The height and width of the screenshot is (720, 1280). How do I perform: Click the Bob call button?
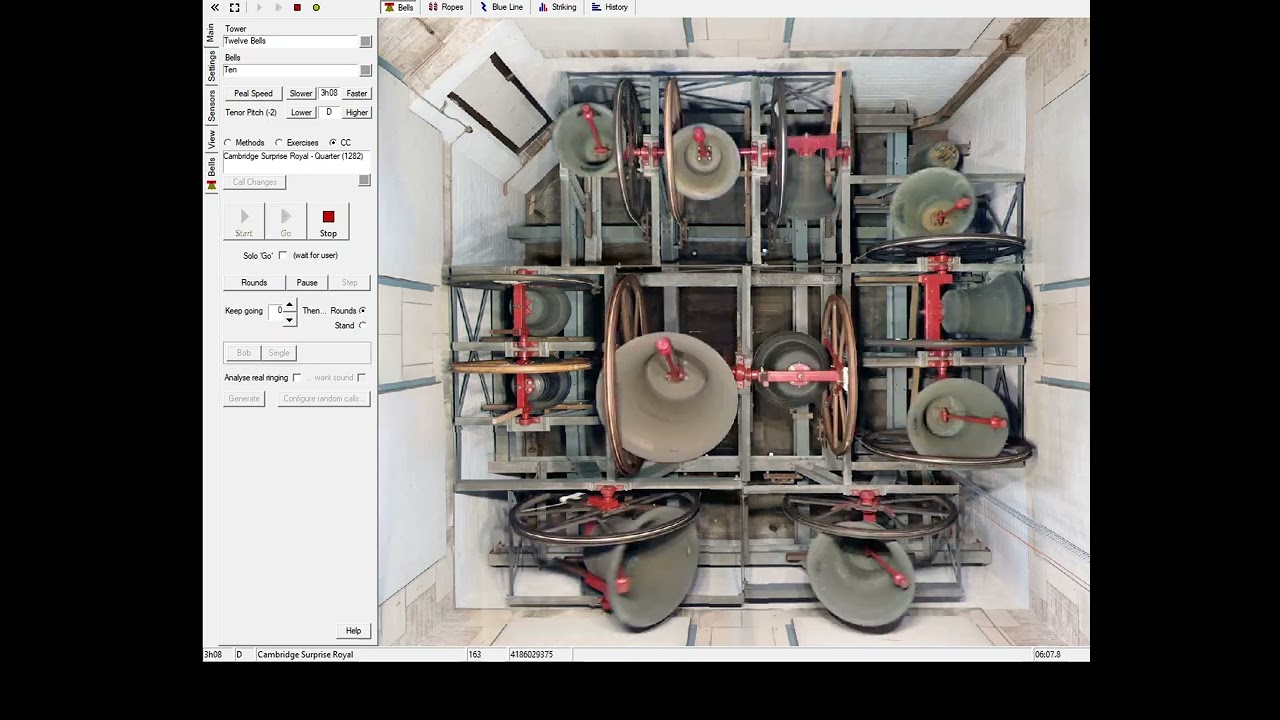click(244, 352)
